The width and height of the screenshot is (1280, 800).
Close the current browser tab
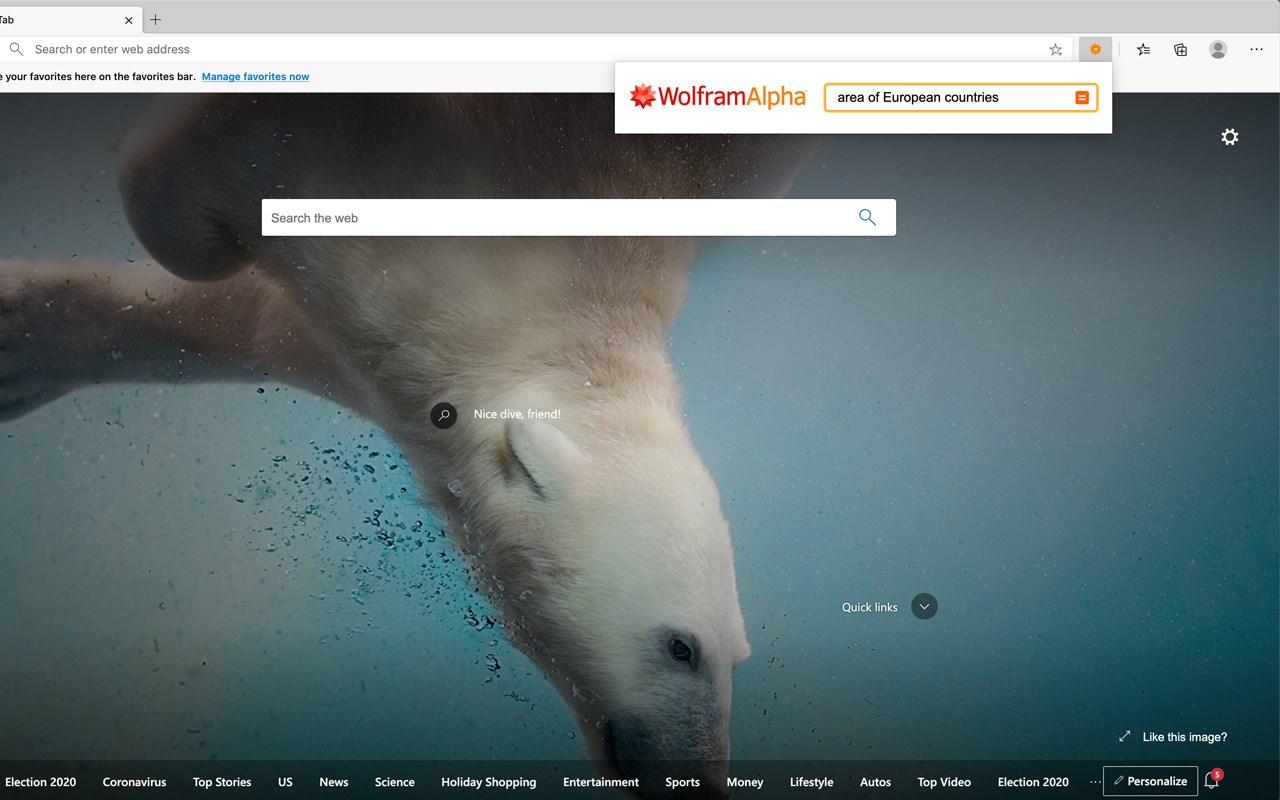click(x=128, y=20)
